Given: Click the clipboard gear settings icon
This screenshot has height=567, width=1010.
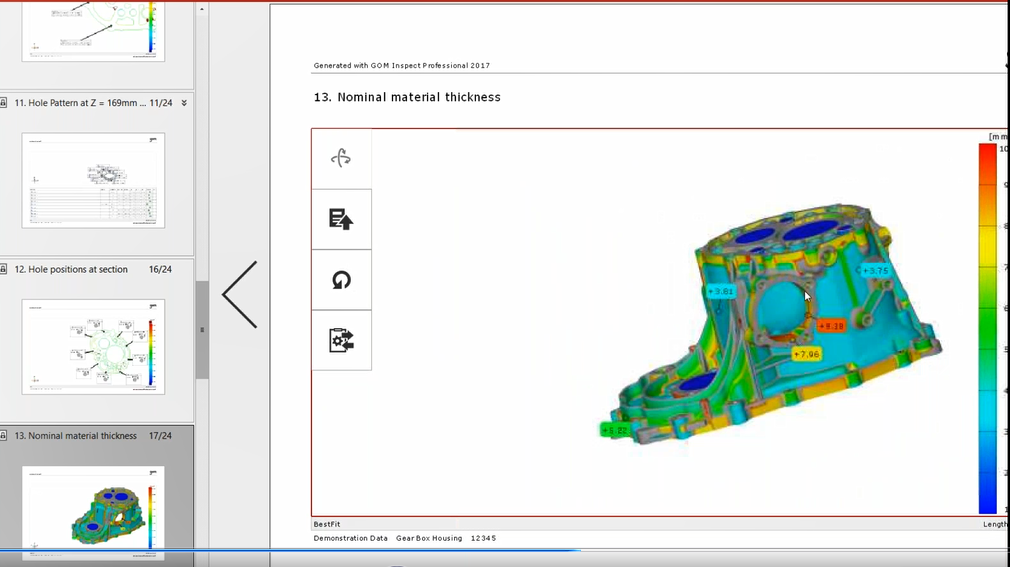Looking at the screenshot, I should 341,341.
